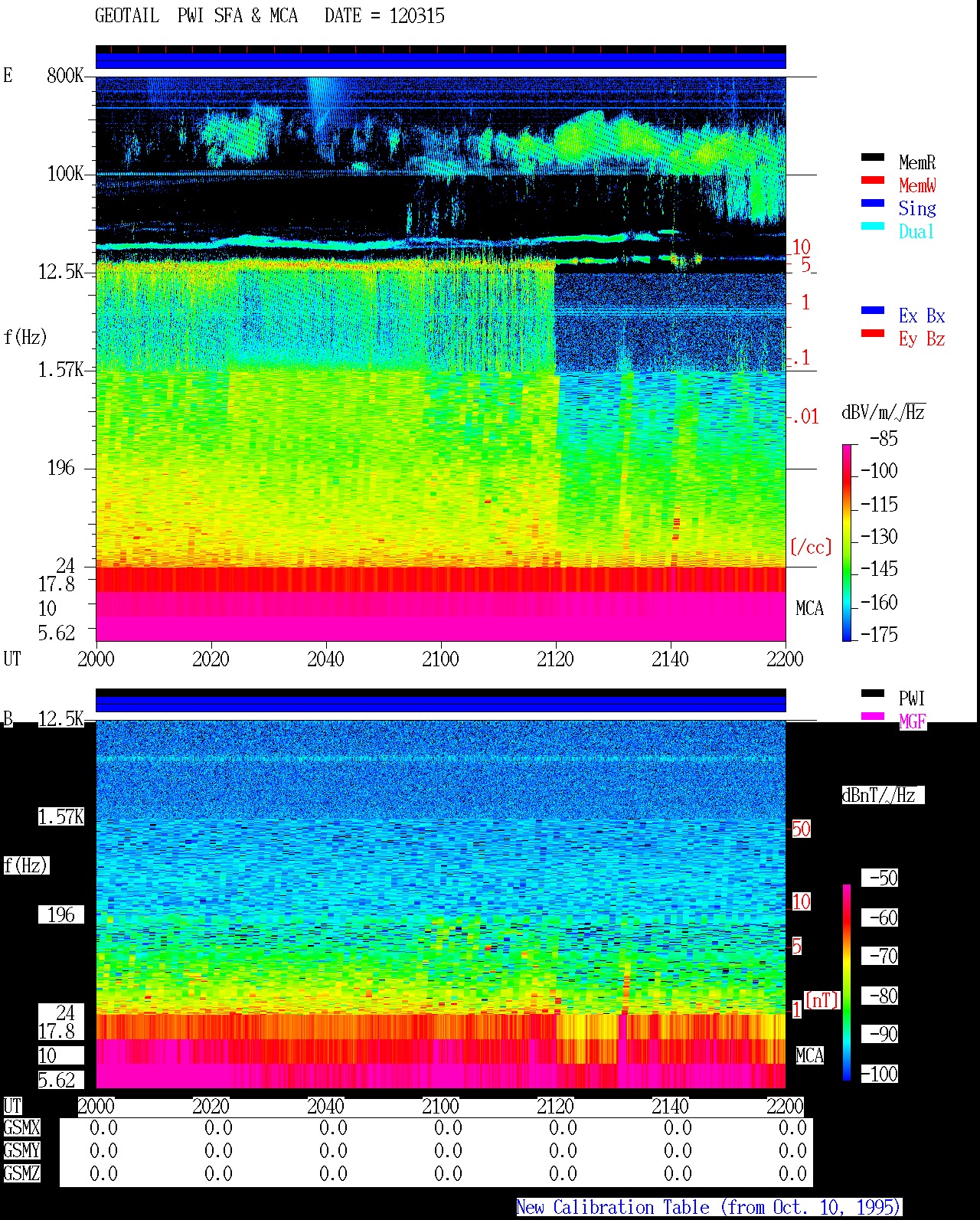The width and height of the screenshot is (980, 1220).
Task: Click the blue Sing legend swatch
Action: 873,204
